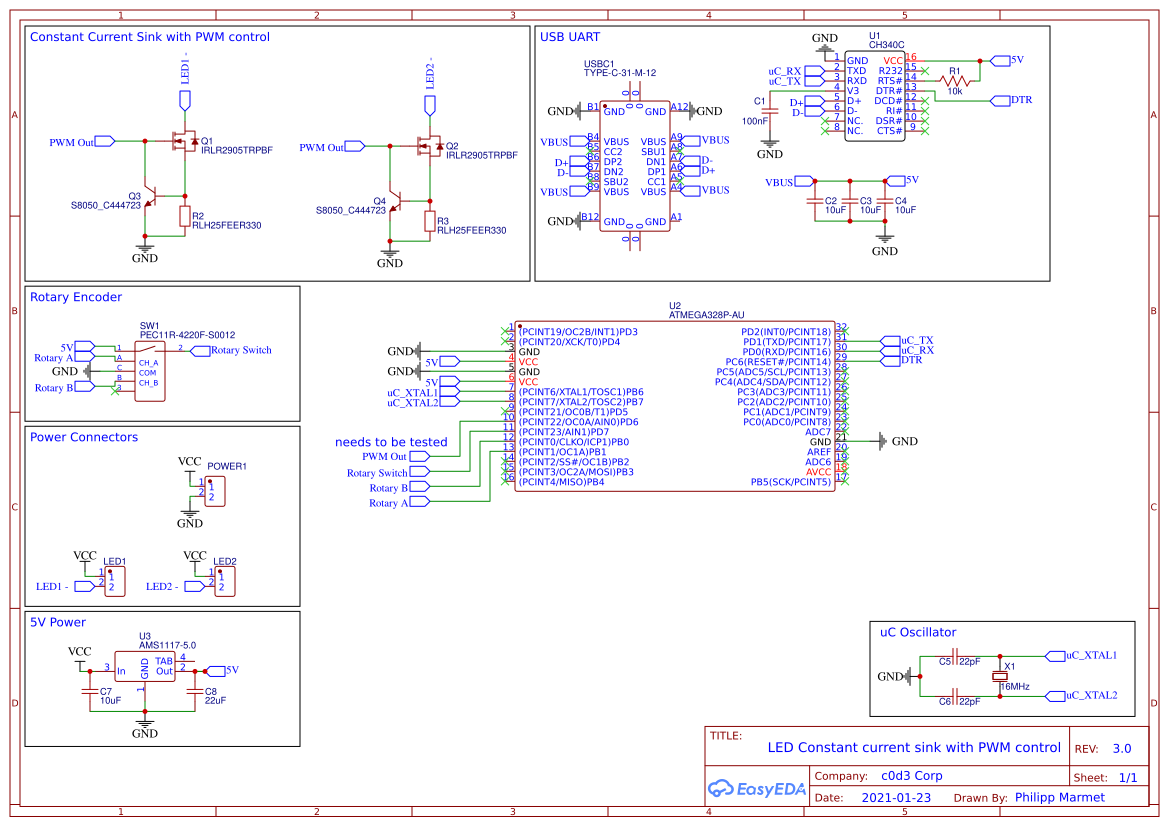Image resolution: width=1169 pixels, height=827 pixels.
Task: Select capacitor C2 symbol
Action: click(x=815, y=201)
